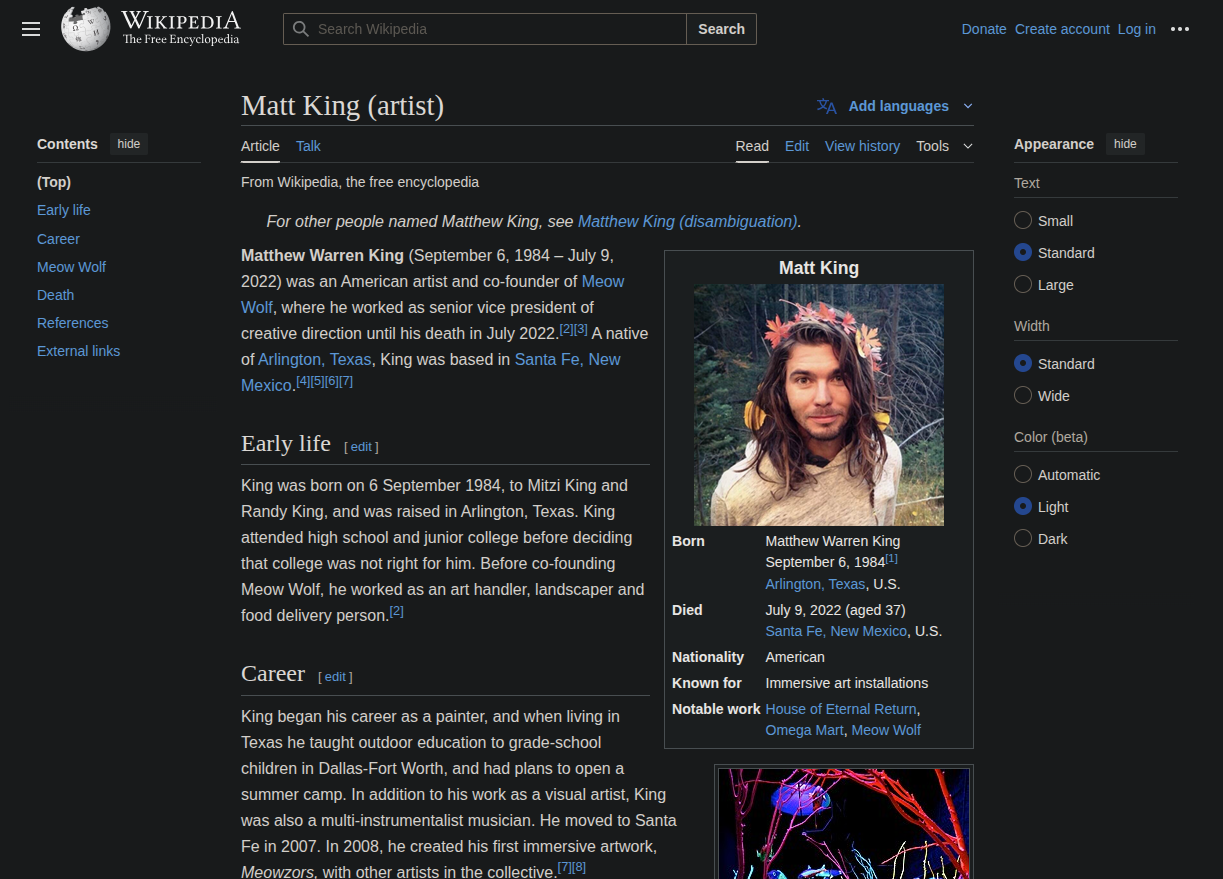Open House of Eternal Return link
Screen dimensions: 1223x879
(841, 709)
